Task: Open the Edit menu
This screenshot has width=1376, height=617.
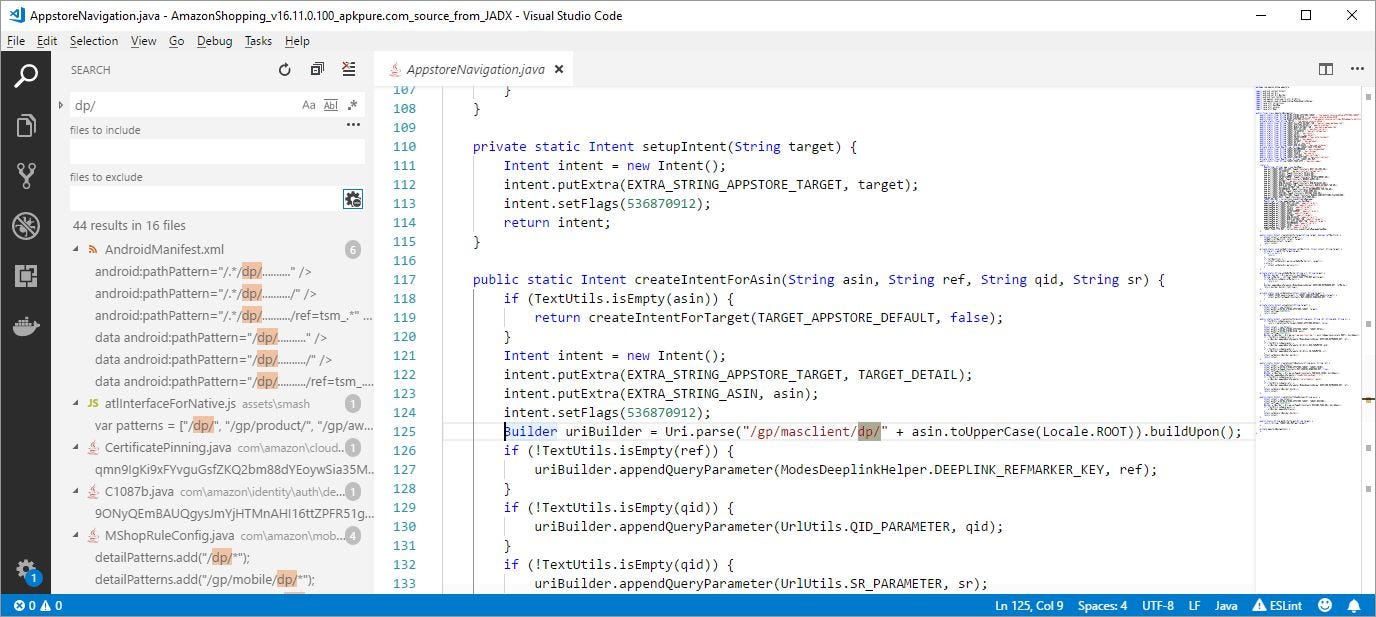Action: (x=47, y=41)
